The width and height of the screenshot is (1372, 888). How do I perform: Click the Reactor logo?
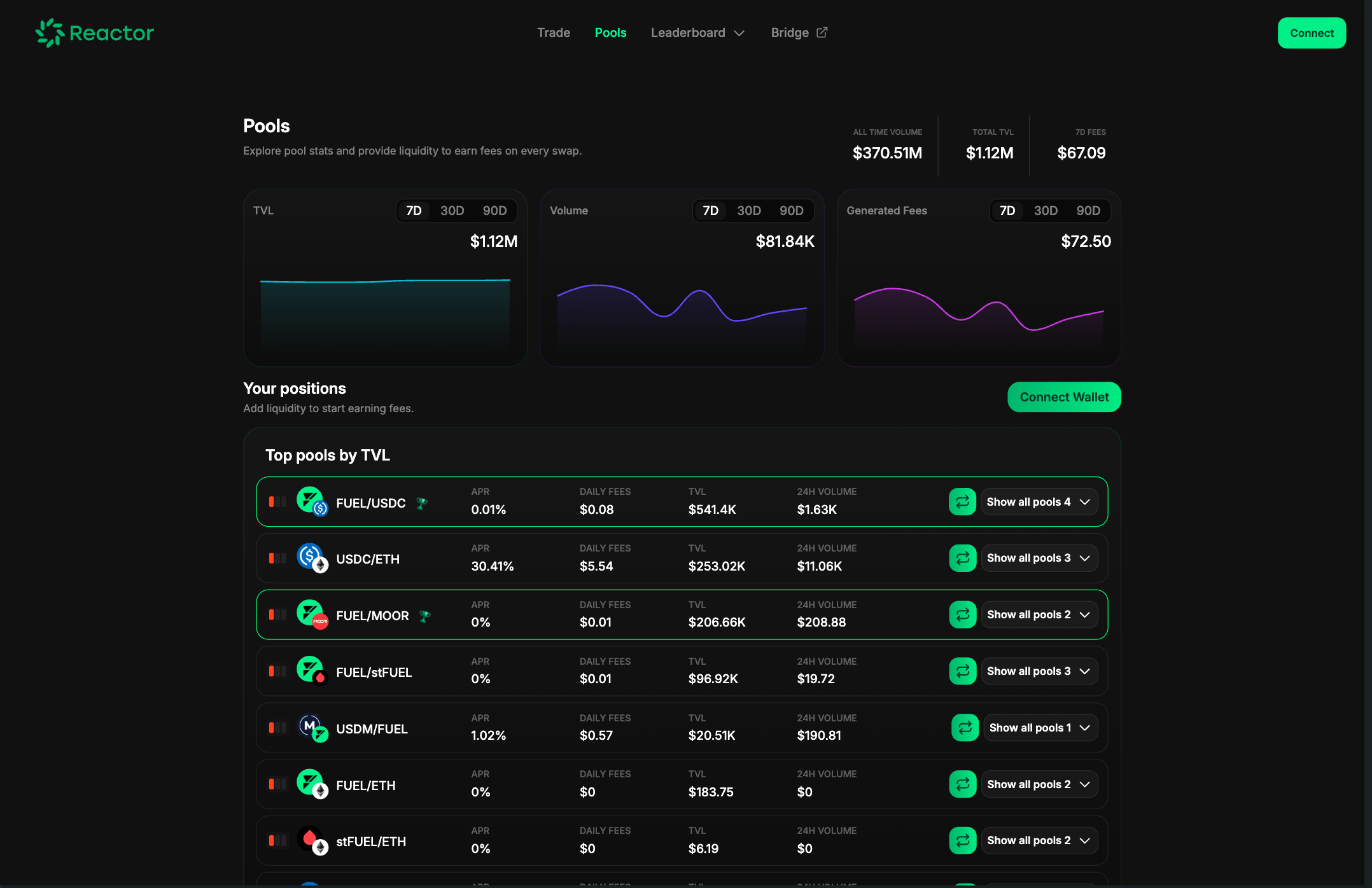pyautogui.click(x=95, y=33)
